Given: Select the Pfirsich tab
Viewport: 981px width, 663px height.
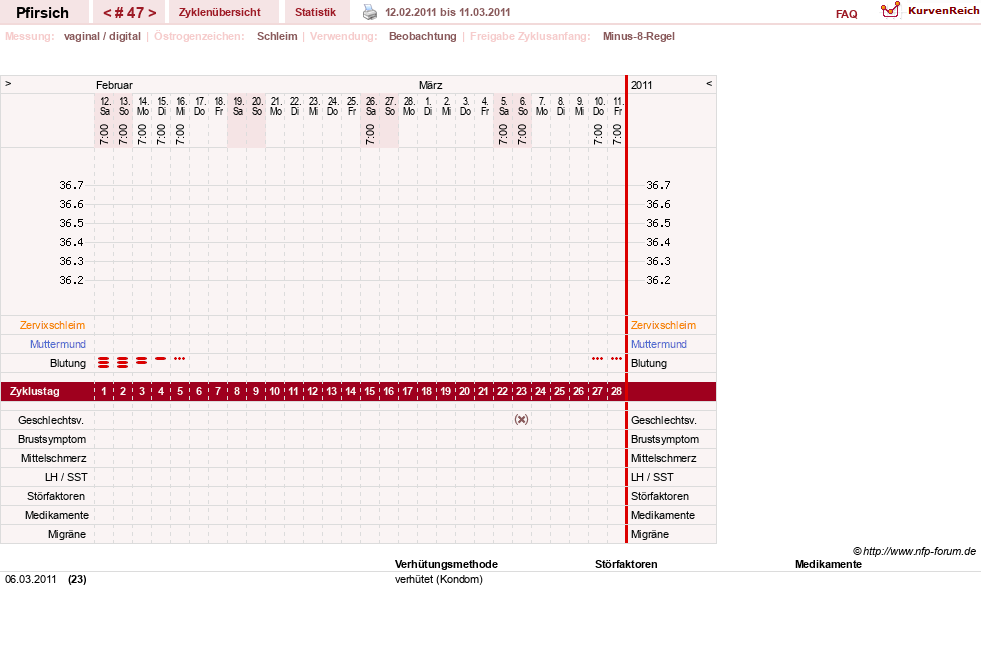Looking at the screenshot, I should pyautogui.click(x=43, y=13).
